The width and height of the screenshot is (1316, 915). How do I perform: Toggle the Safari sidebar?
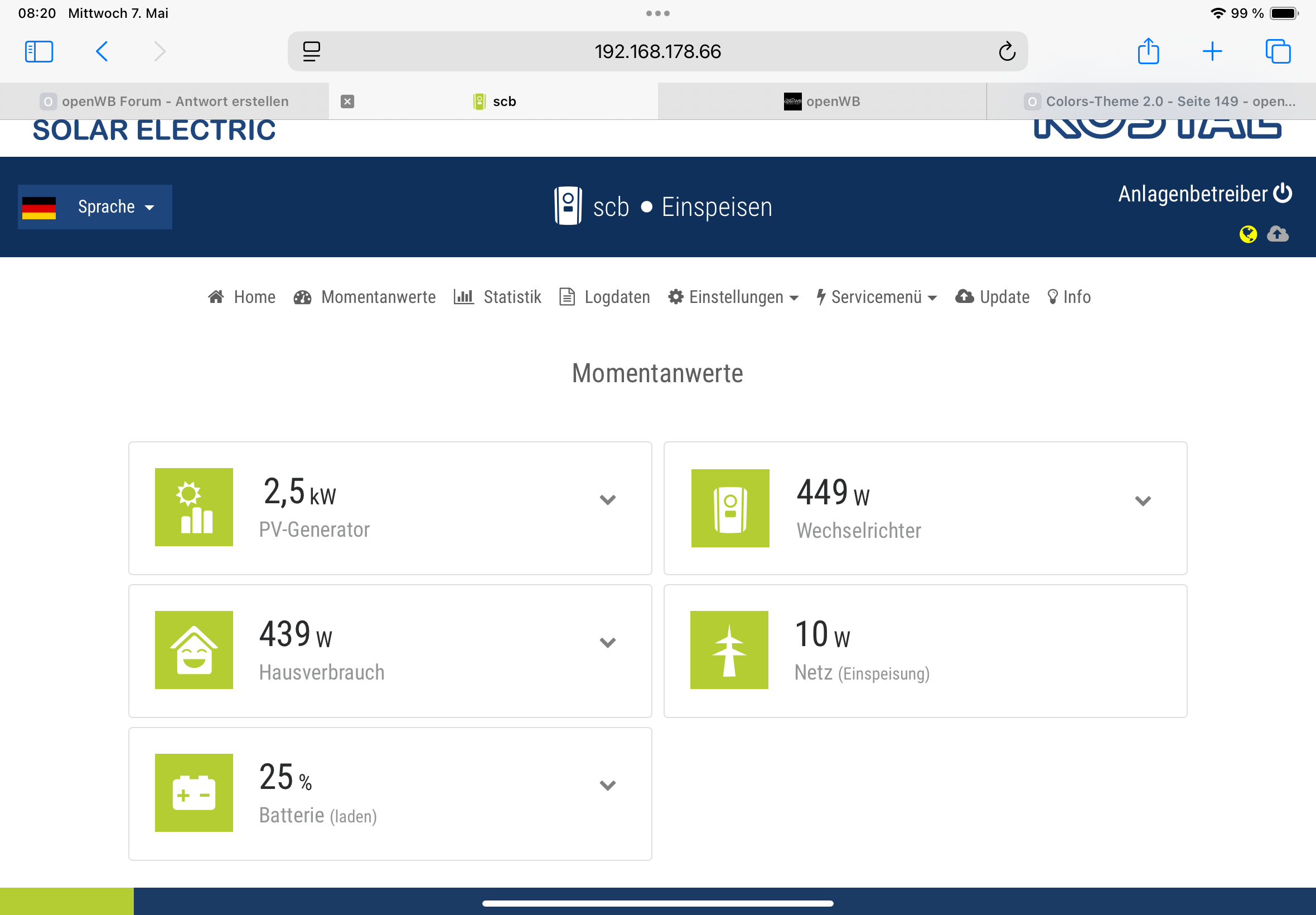39,51
